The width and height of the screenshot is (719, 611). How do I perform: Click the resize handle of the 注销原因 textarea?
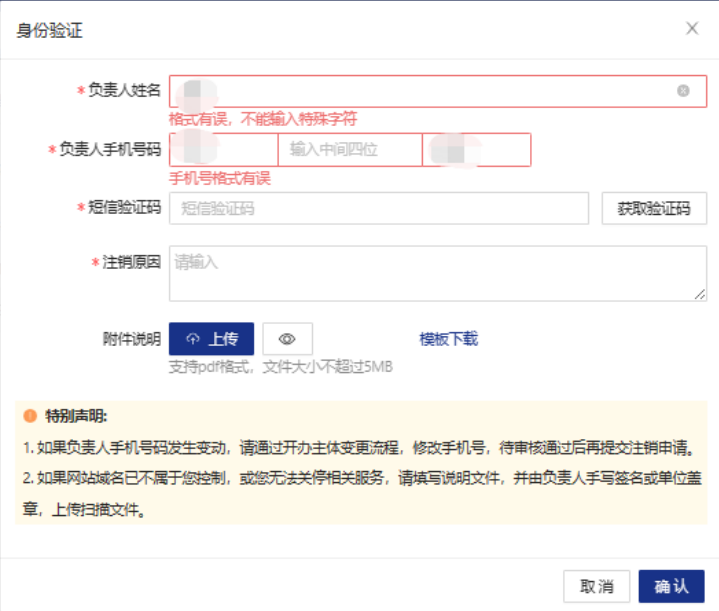[700, 294]
